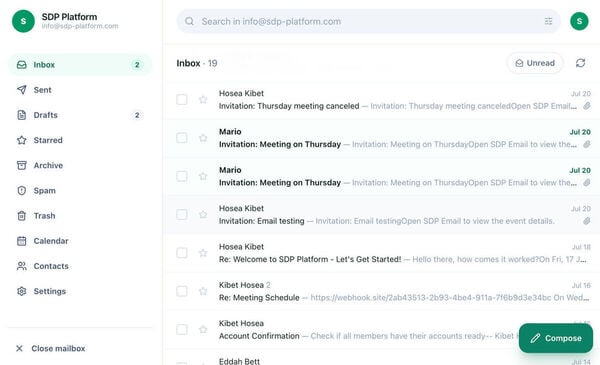Star the Re: Meeting Schedule email

(x=203, y=291)
